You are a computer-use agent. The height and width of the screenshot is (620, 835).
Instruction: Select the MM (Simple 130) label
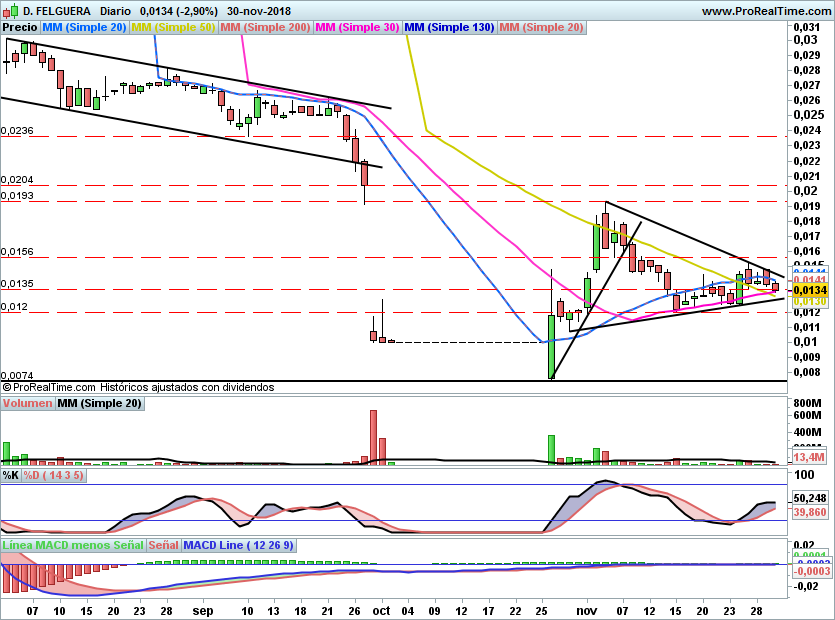pyautogui.click(x=449, y=27)
